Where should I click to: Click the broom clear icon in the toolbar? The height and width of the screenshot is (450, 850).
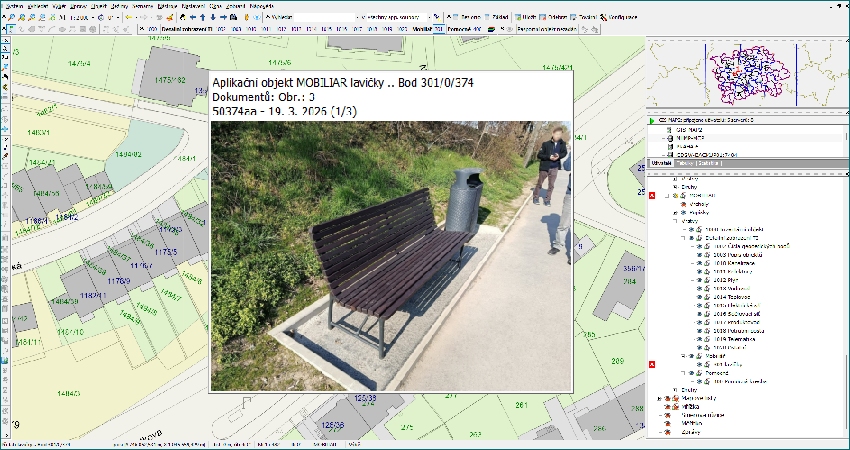point(170,17)
